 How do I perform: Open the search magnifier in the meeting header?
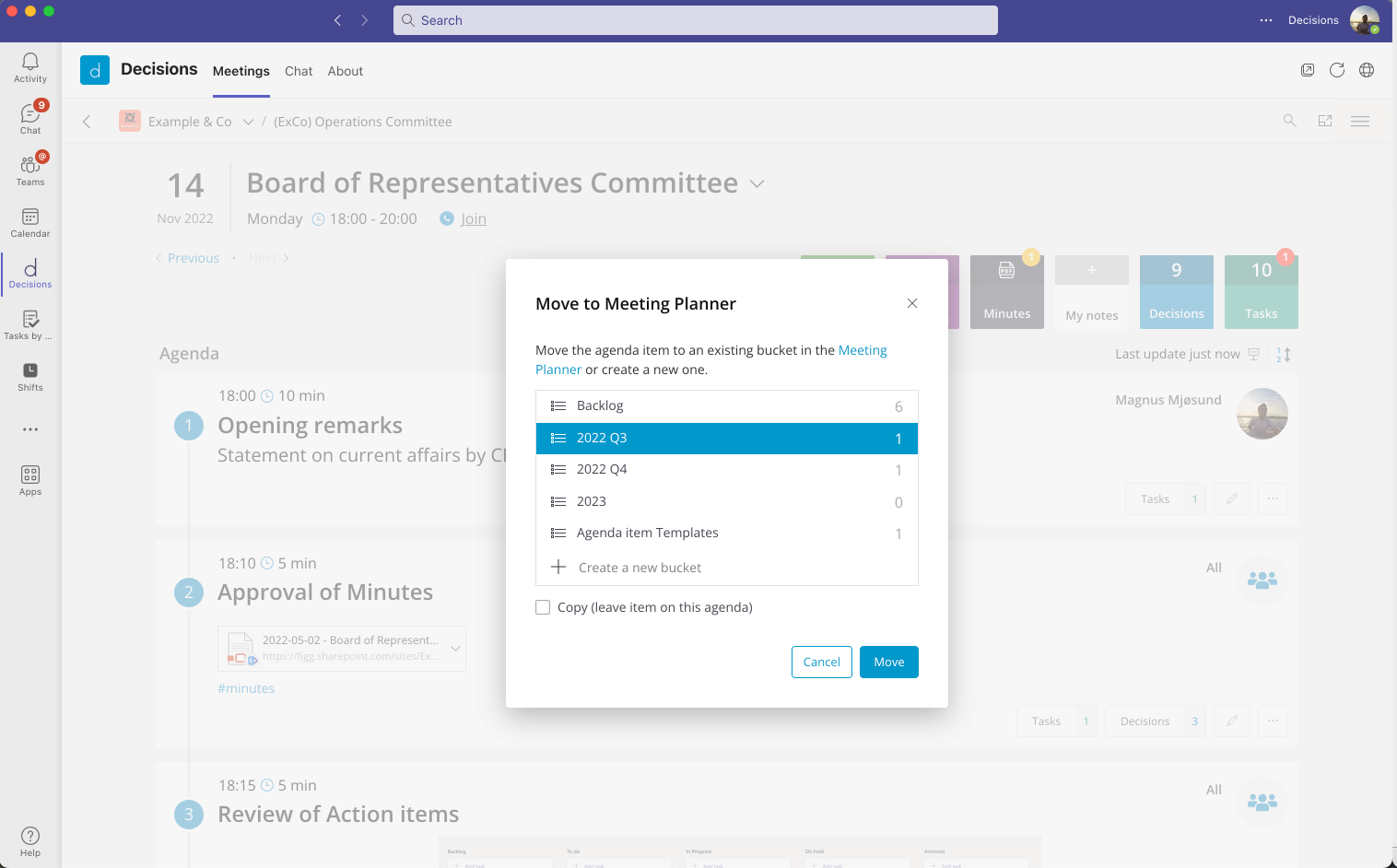(1290, 121)
